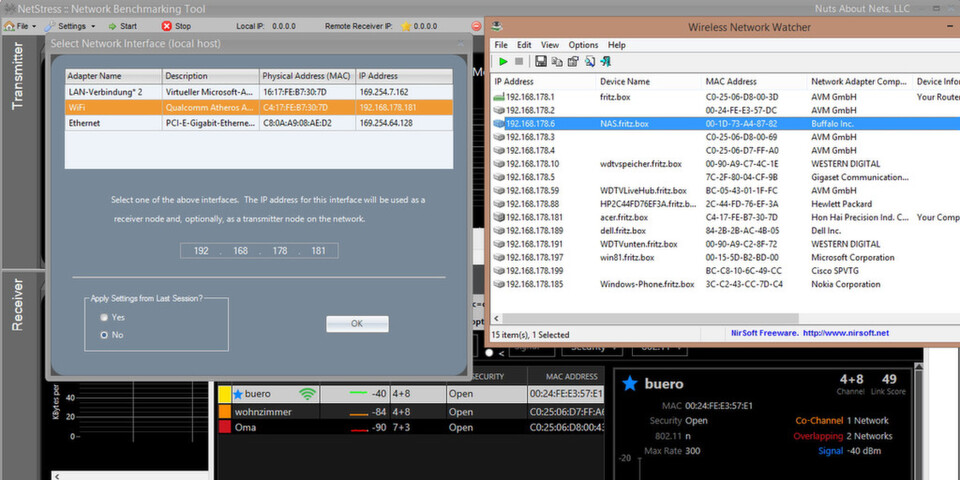Click blue star beside buero in network list
This screenshot has width=960, height=480.
238,394
